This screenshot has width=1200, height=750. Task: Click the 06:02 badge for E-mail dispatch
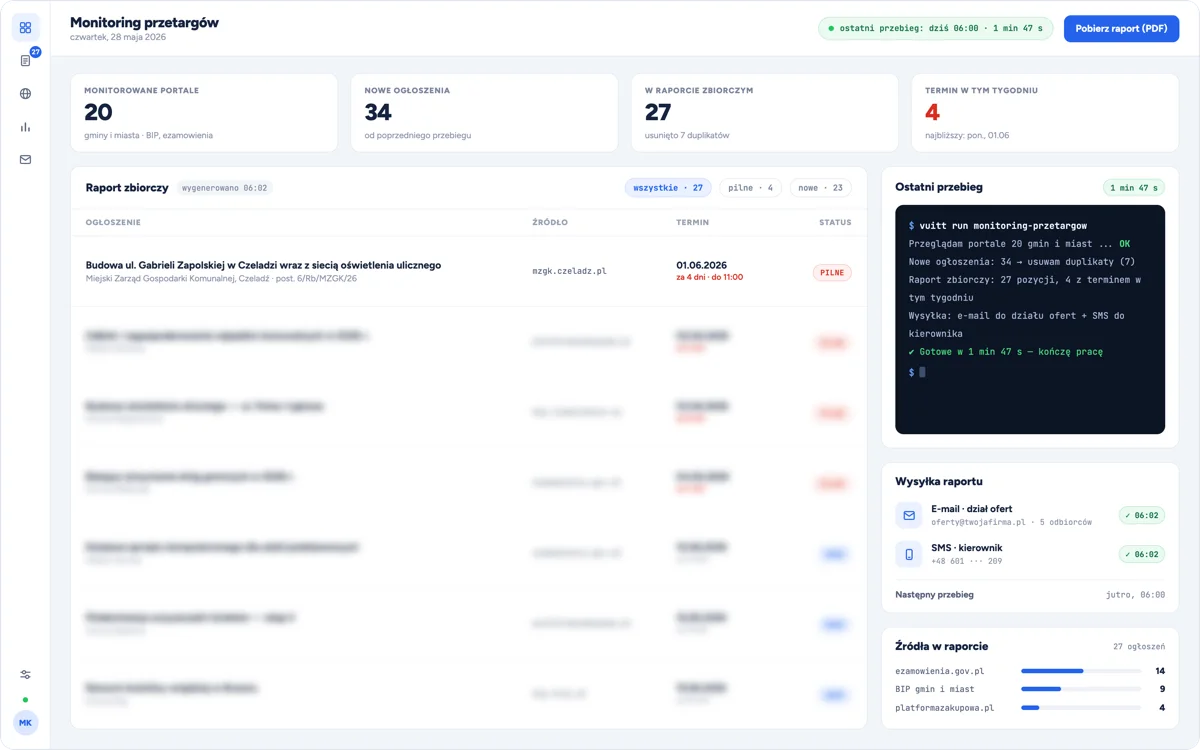click(x=1142, y=516)
